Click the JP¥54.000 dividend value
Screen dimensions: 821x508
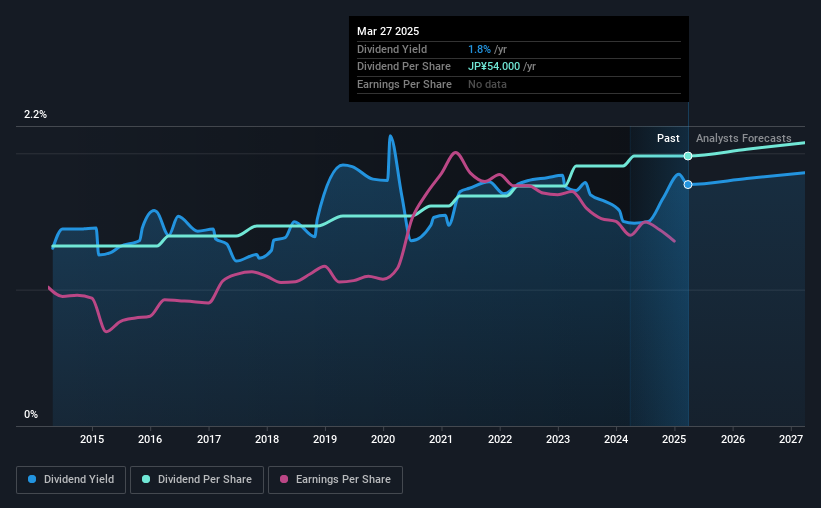[x=494, y=67]
